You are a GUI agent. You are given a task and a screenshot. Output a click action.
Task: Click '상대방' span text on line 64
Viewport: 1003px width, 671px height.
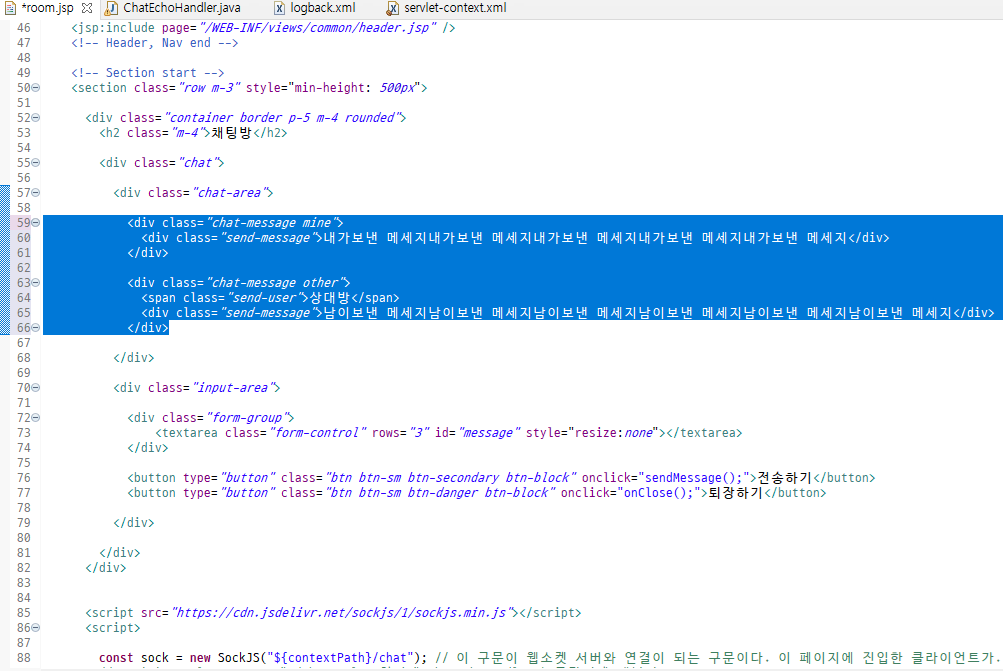coord(329,298)
